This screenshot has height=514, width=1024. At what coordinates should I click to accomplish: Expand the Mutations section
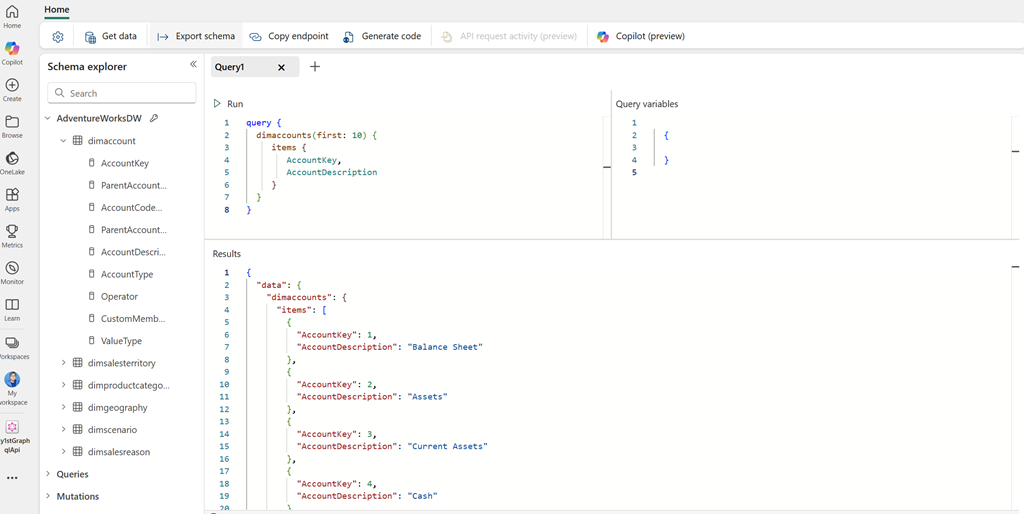coord(48,496)
